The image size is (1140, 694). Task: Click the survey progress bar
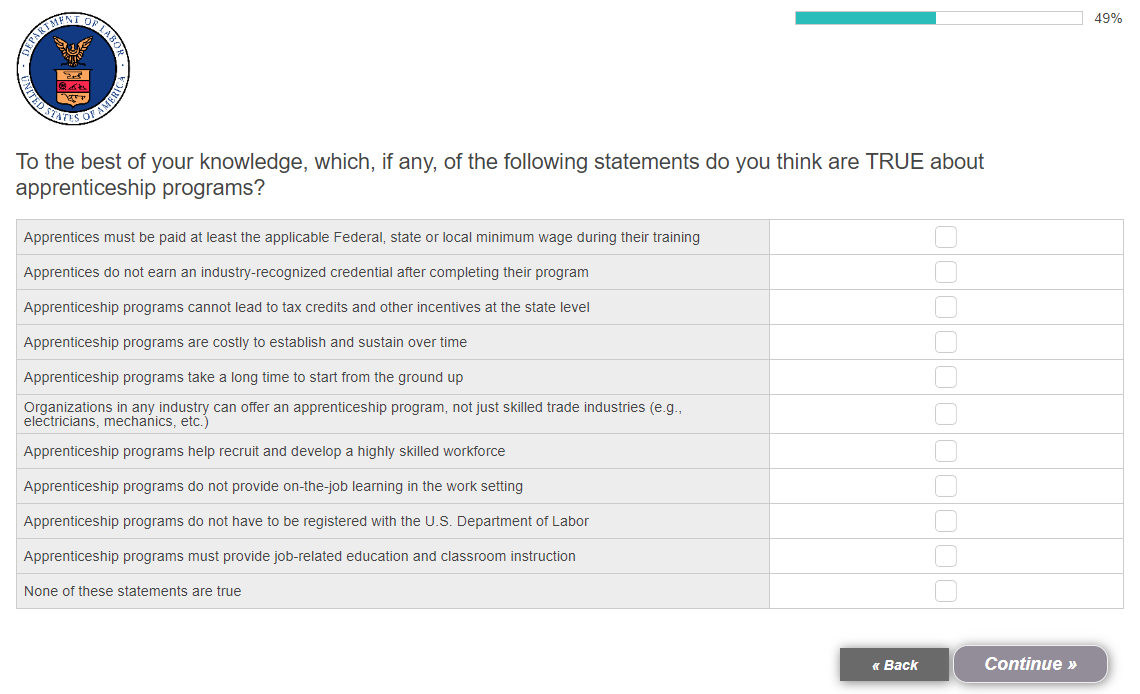(938, 18)
